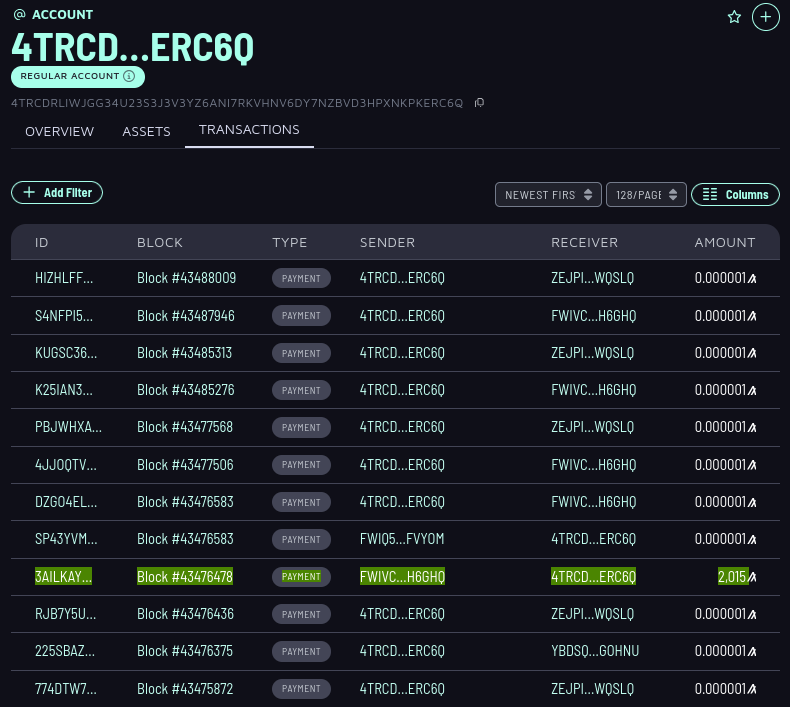The height and width of the screenshot is (707, 790).
Task: Open transaction KUGSC36...
Action: (66, 353)
